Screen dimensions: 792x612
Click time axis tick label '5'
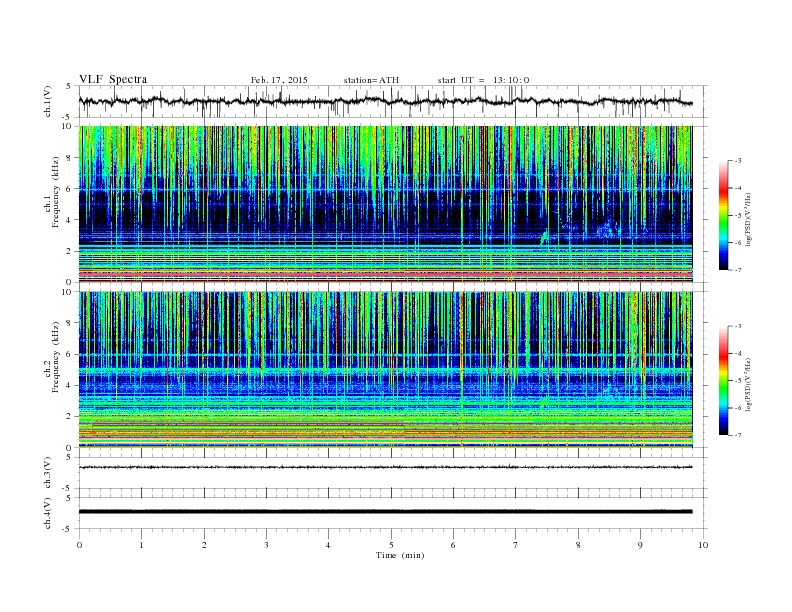point(391,545)
